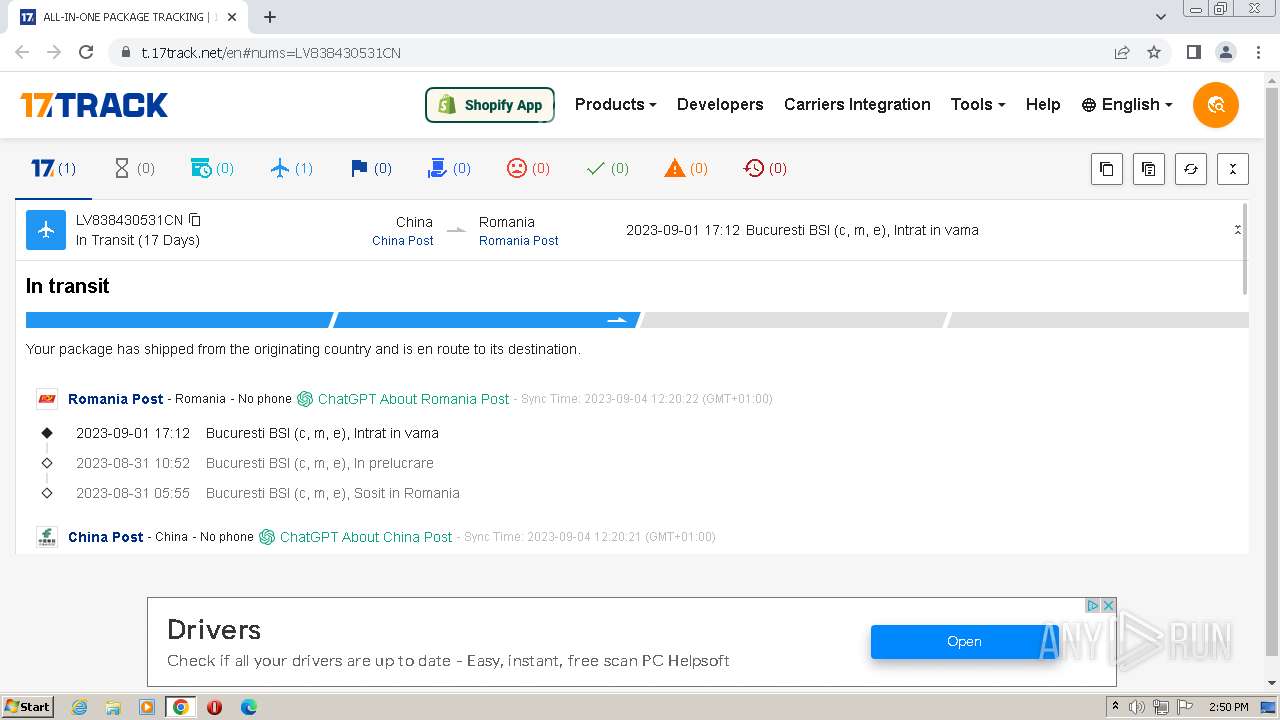Select the Info Received filter tab
This screenshot has height=720, width=1280.
click(x=212, y=168)
